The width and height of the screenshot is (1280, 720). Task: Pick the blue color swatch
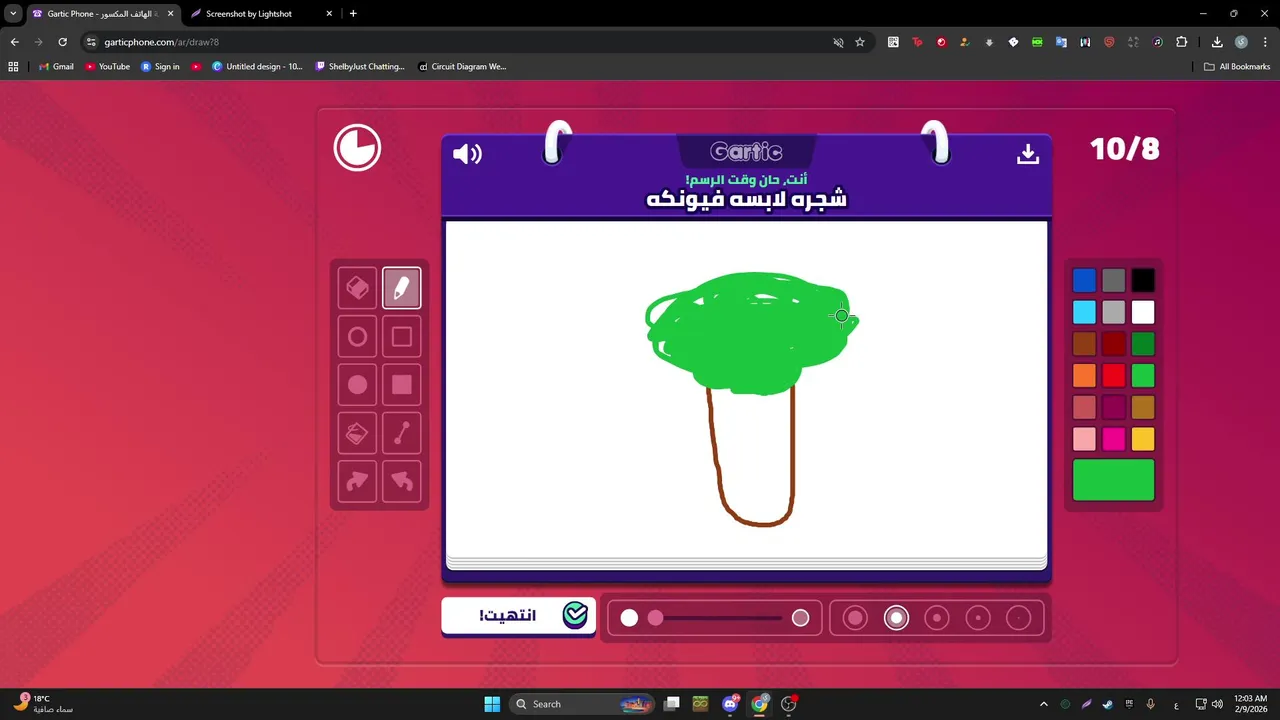pos(1084,280)
